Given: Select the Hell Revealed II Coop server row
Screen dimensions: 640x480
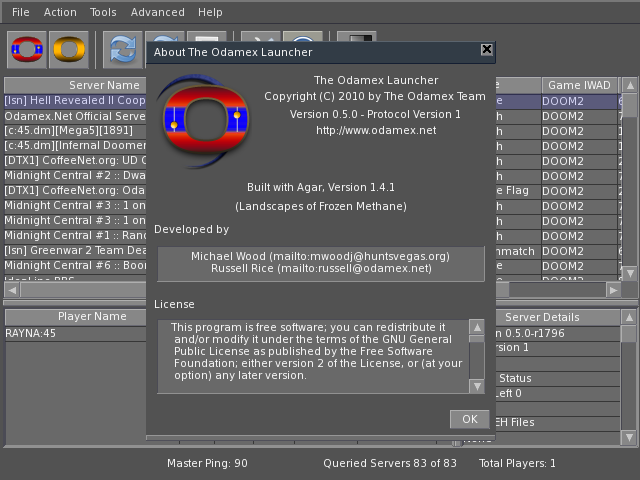Looking at the screenshot, I should 75,101.
